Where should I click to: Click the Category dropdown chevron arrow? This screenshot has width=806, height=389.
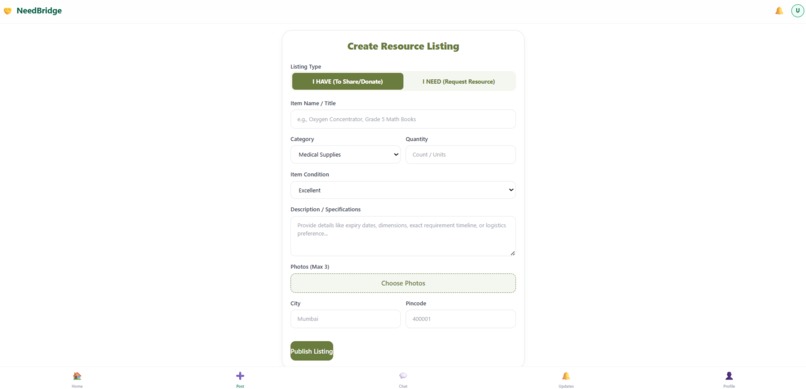pyautogui.click(x=395, y=155)
